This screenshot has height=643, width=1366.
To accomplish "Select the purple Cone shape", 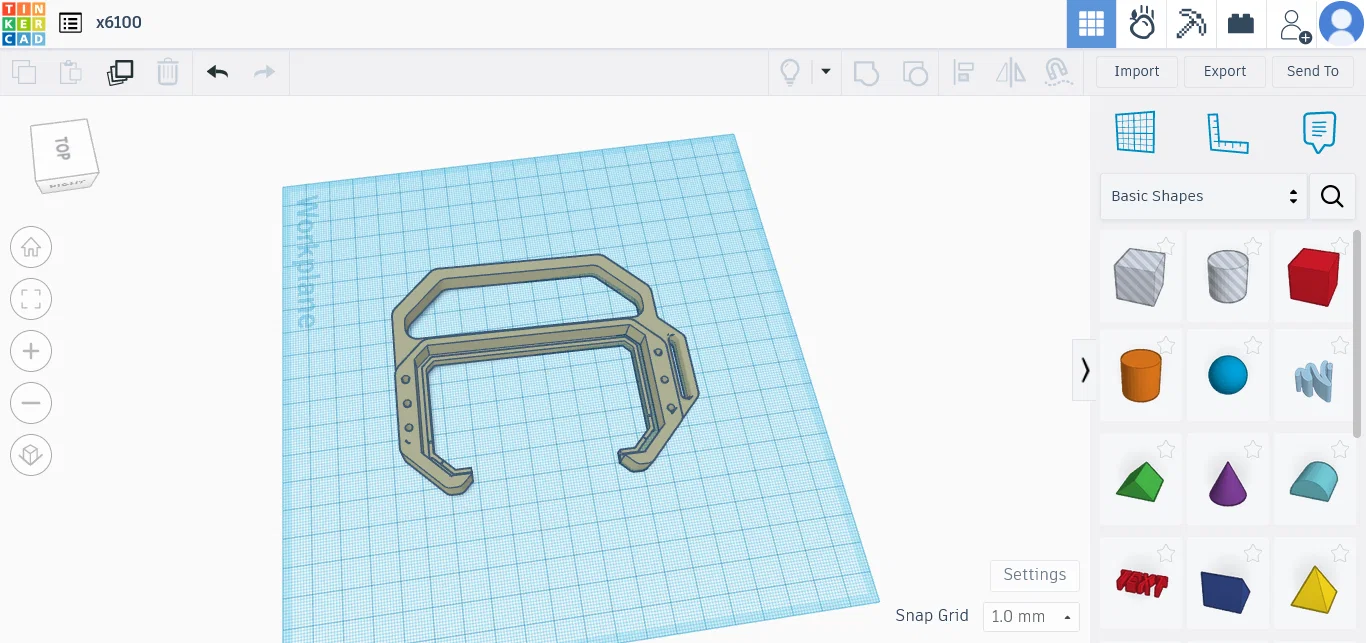I will click(1228, 483).
